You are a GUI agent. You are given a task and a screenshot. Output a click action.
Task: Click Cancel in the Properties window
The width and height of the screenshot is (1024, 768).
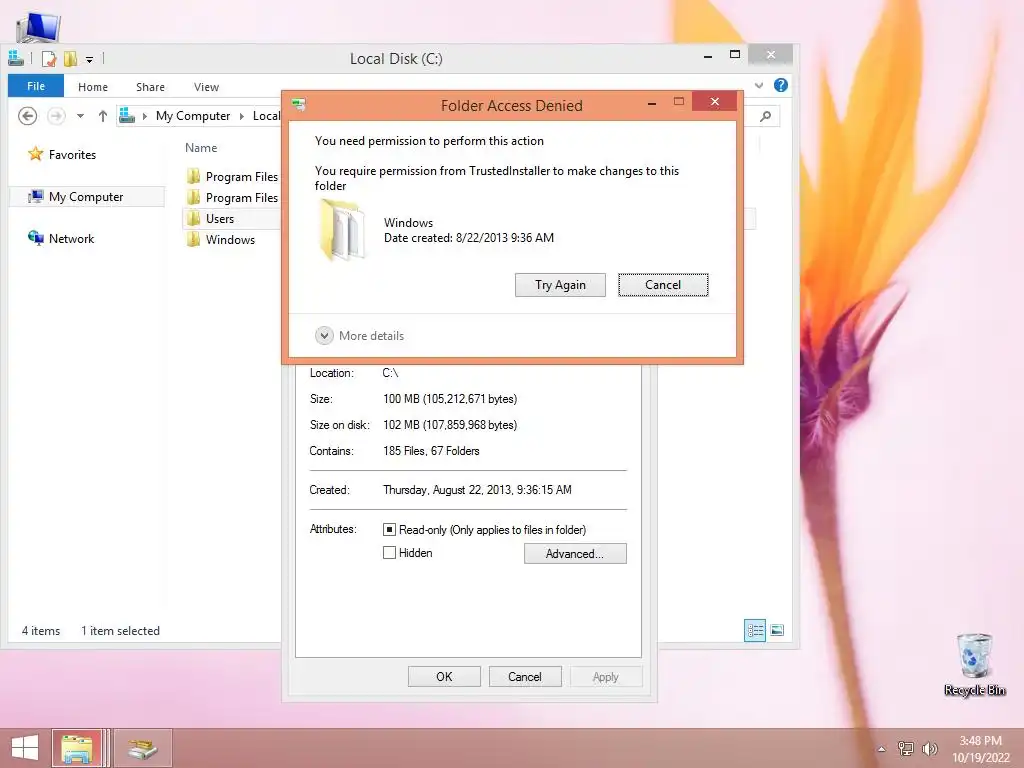(524, 677)
